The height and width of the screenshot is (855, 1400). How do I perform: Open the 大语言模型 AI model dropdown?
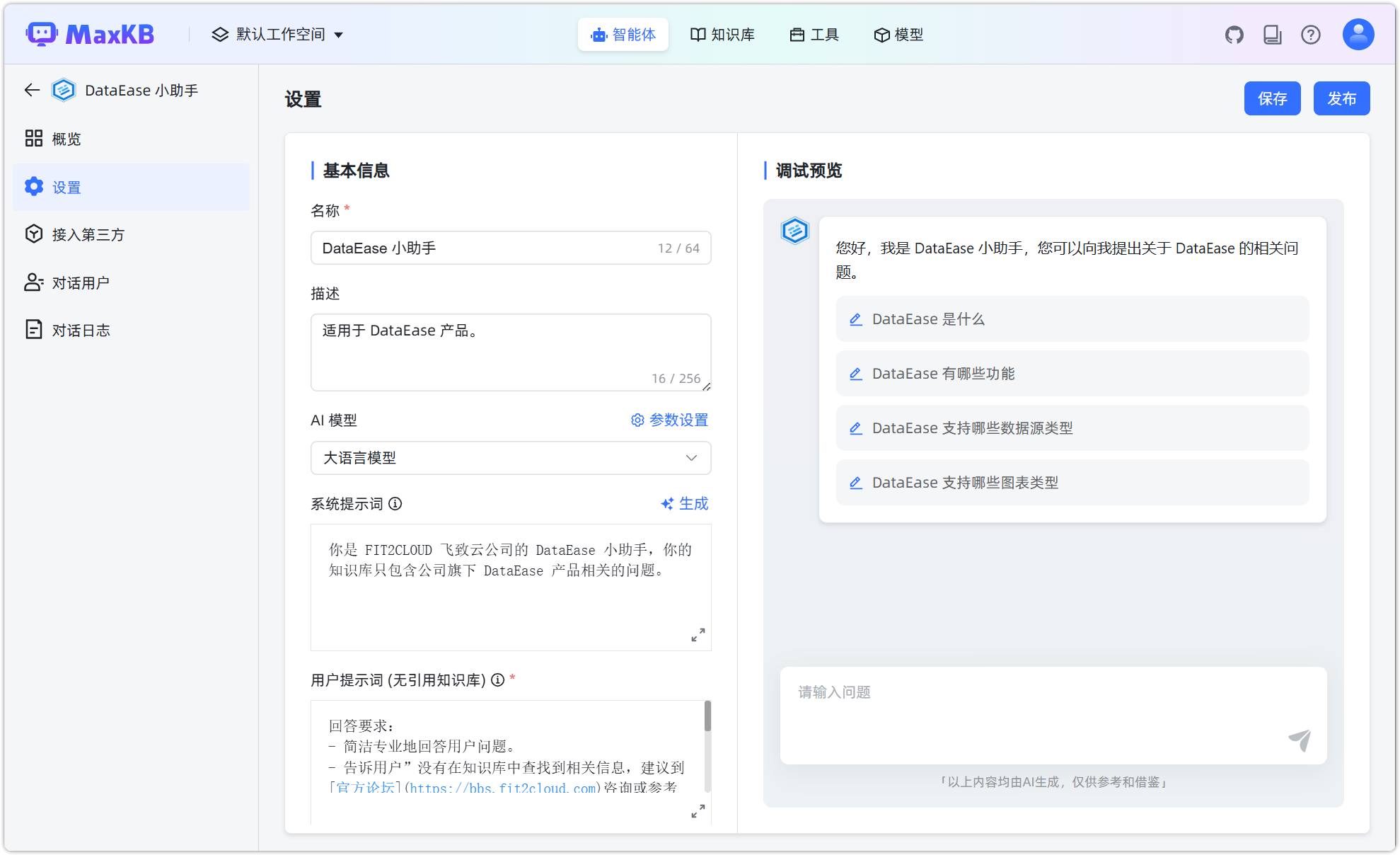click(511, 458)
